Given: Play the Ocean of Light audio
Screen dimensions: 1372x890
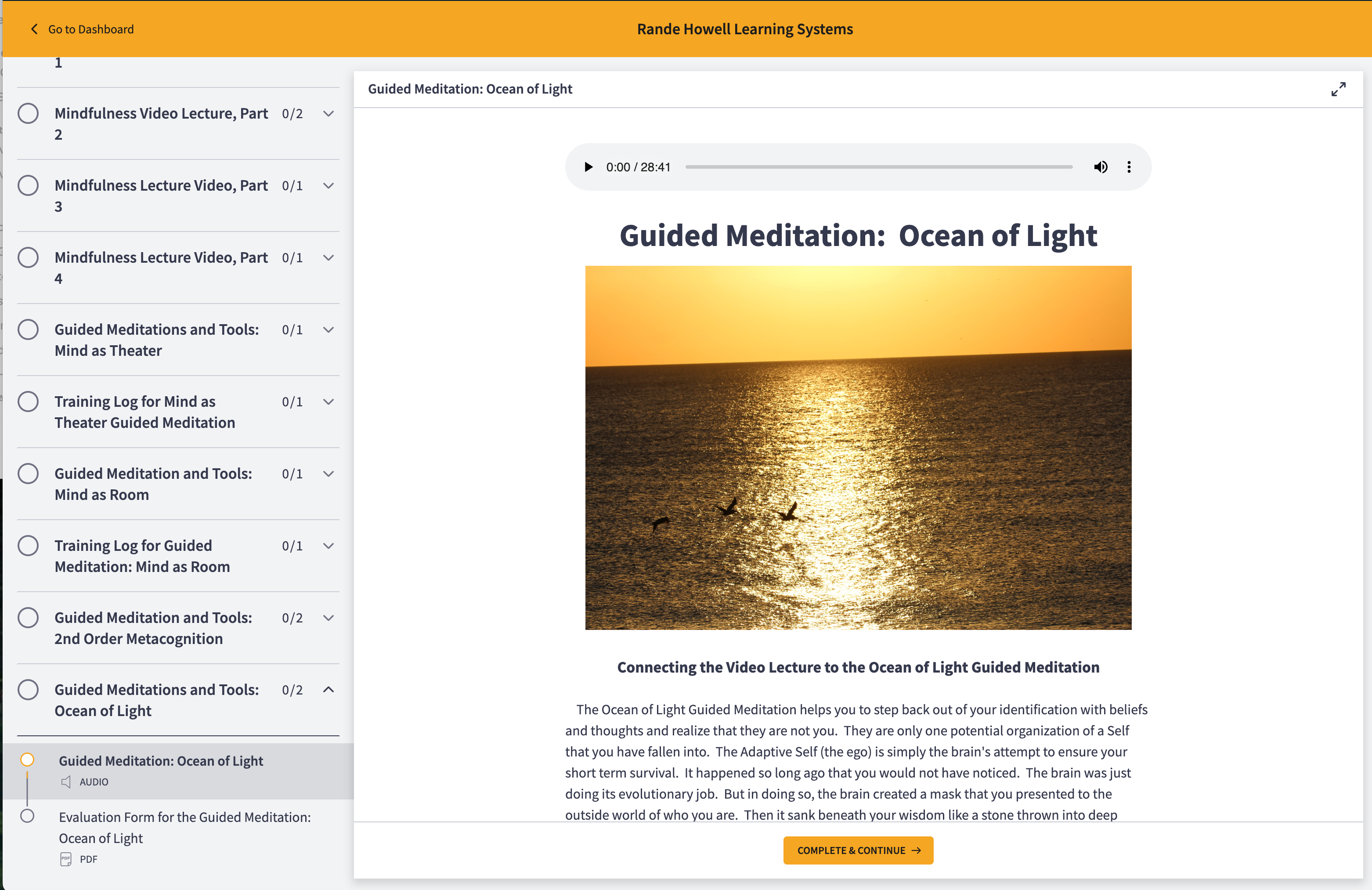Looking at the screenshot, I should tap(588, 167).
